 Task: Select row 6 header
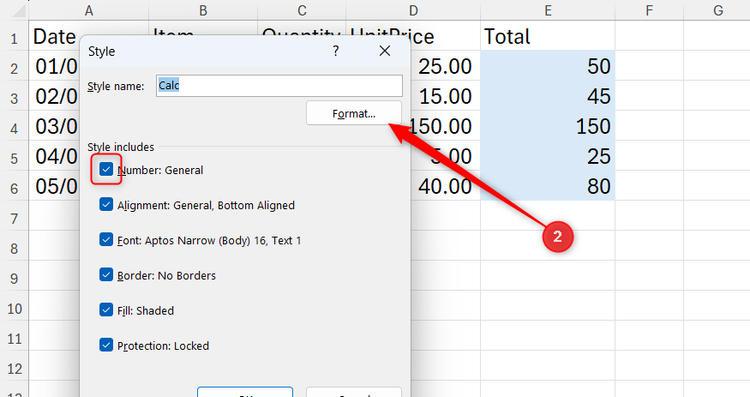[x=14, y=187]
